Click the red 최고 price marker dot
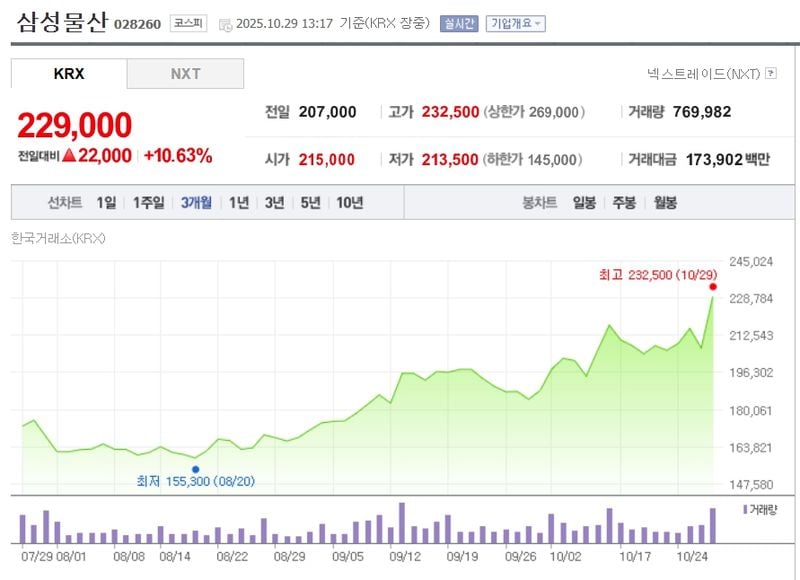This screenshot has width=800, height=580. [x=713, y=286]
